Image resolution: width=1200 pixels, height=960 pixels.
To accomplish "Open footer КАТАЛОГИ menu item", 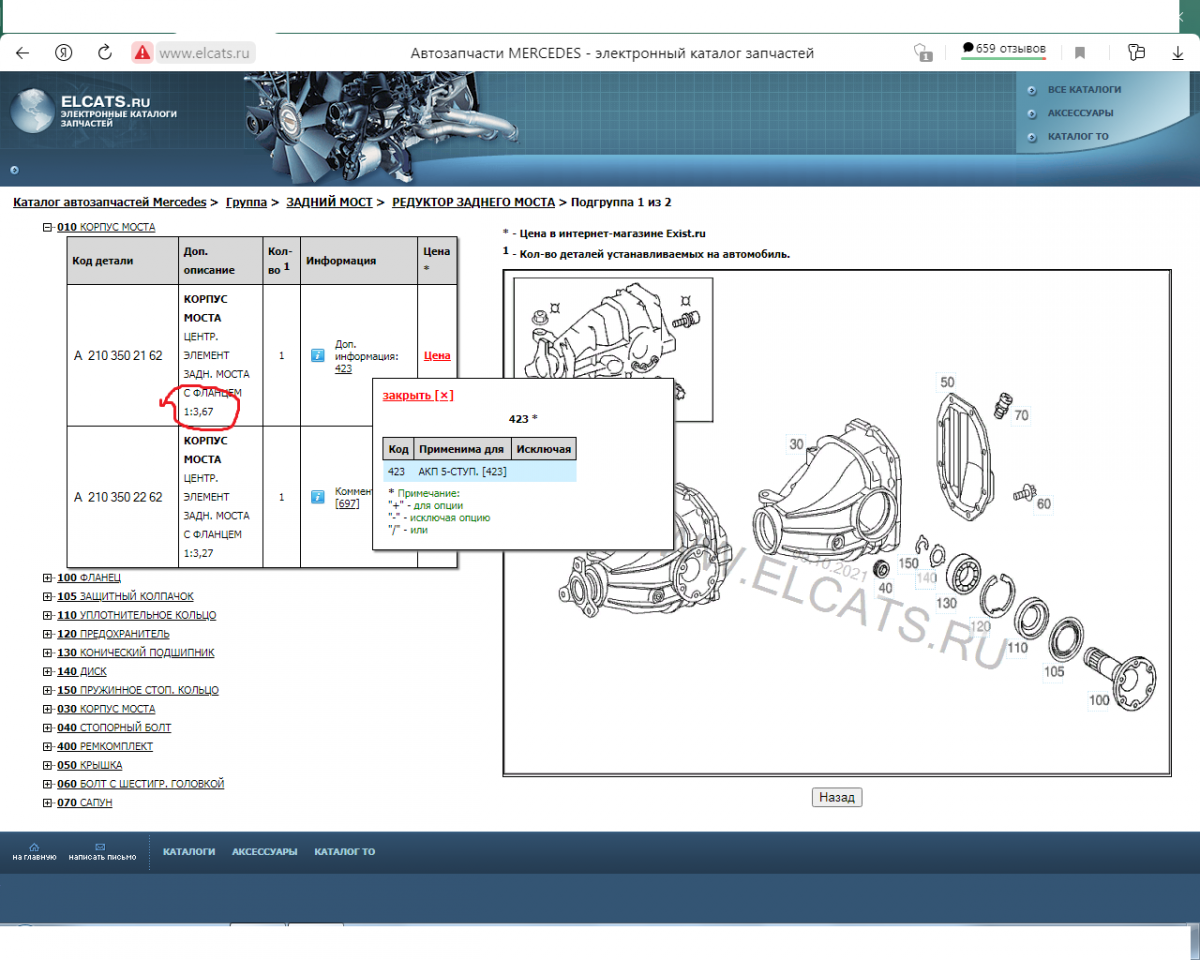I will 189,852.
